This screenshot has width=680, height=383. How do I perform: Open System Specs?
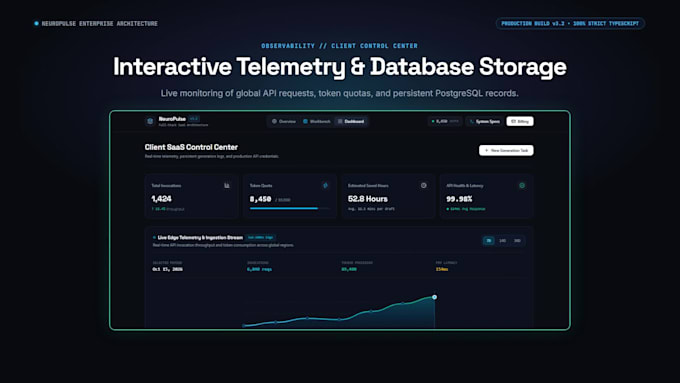[484, 121]
